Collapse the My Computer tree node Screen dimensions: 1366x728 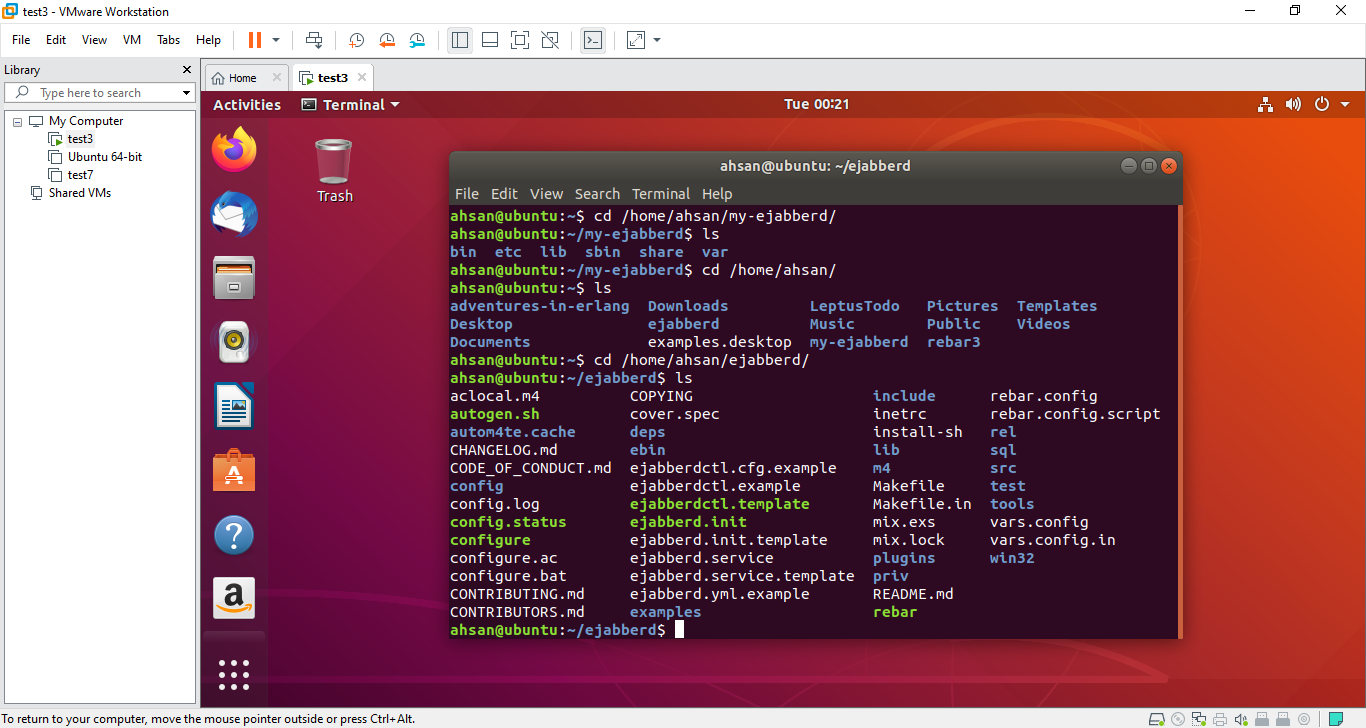pos(17,121)
